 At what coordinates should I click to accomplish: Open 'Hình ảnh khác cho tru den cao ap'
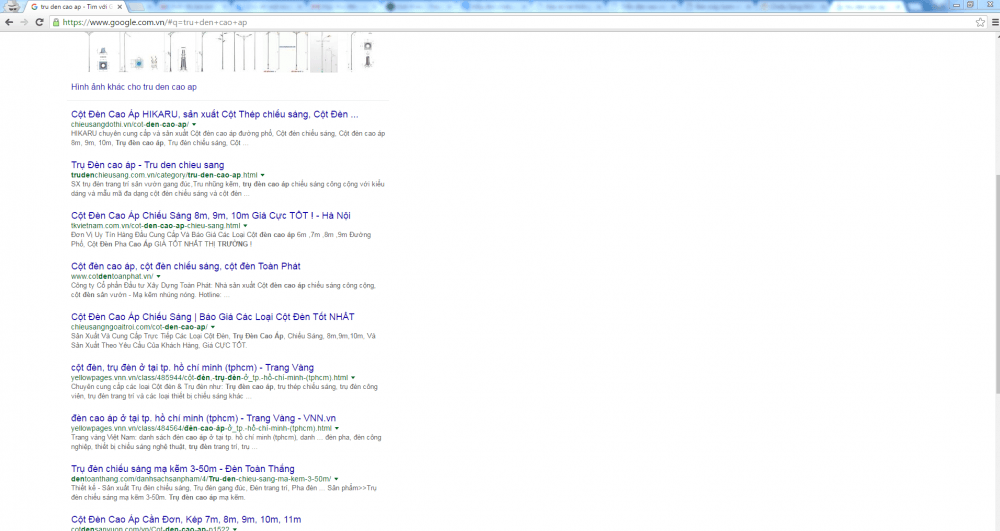click(x=134, y=87)
